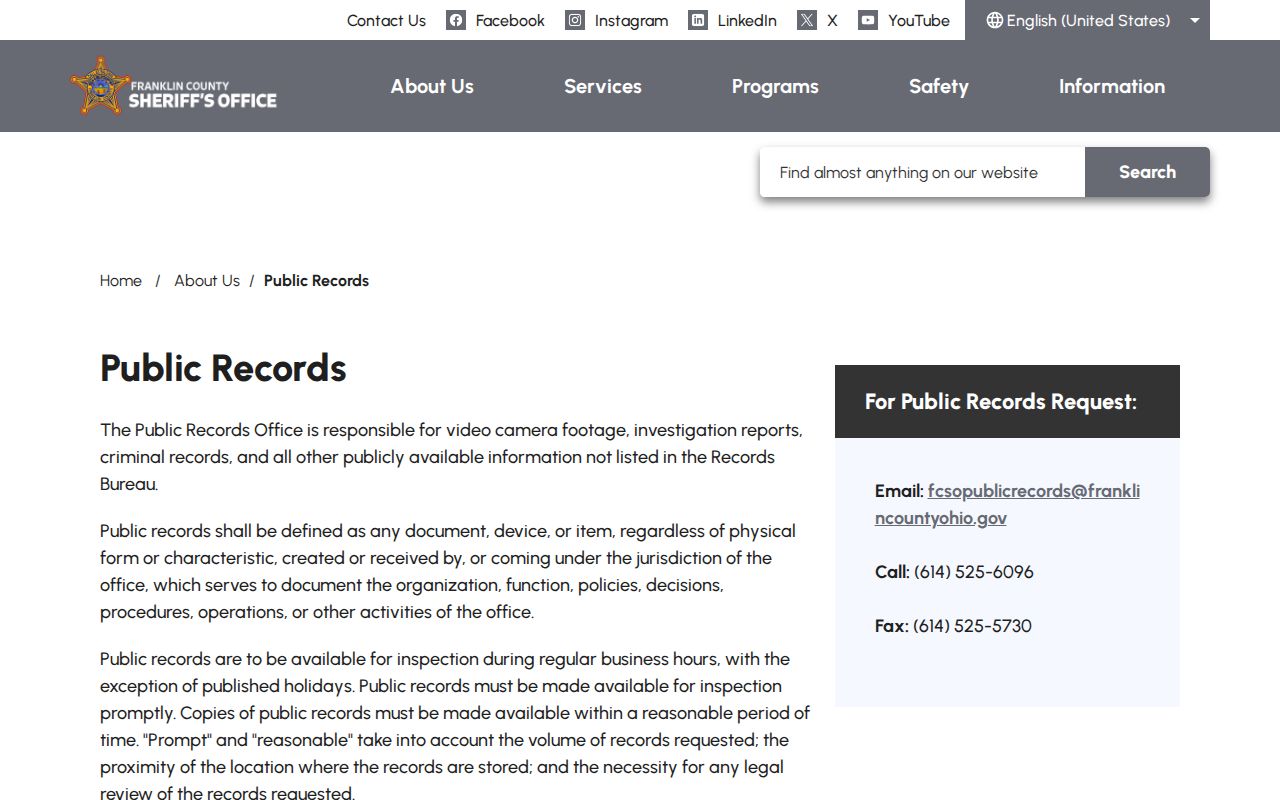Click the globe language icon
This screenshot has width=1280, height=800.
coord(994,20)
